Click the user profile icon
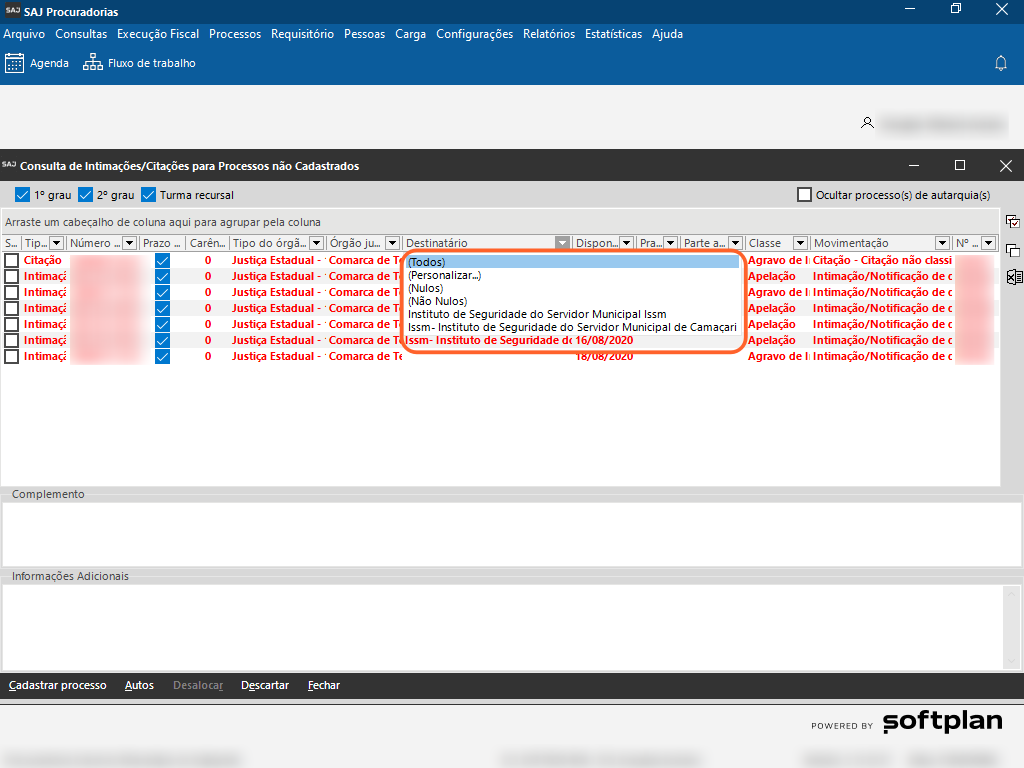This screenshot has width=1024, height=768. pos(867,123)
